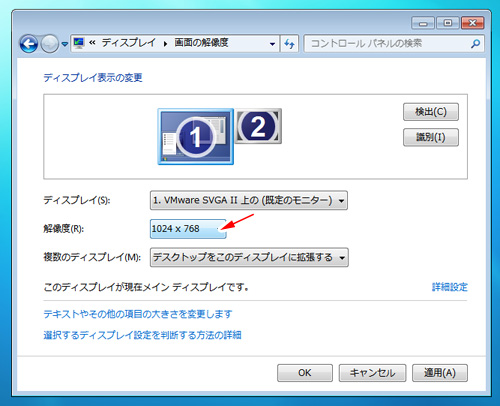
Task: Select monitor 2 display thumbnail
Action: click(x=258, y=126)
